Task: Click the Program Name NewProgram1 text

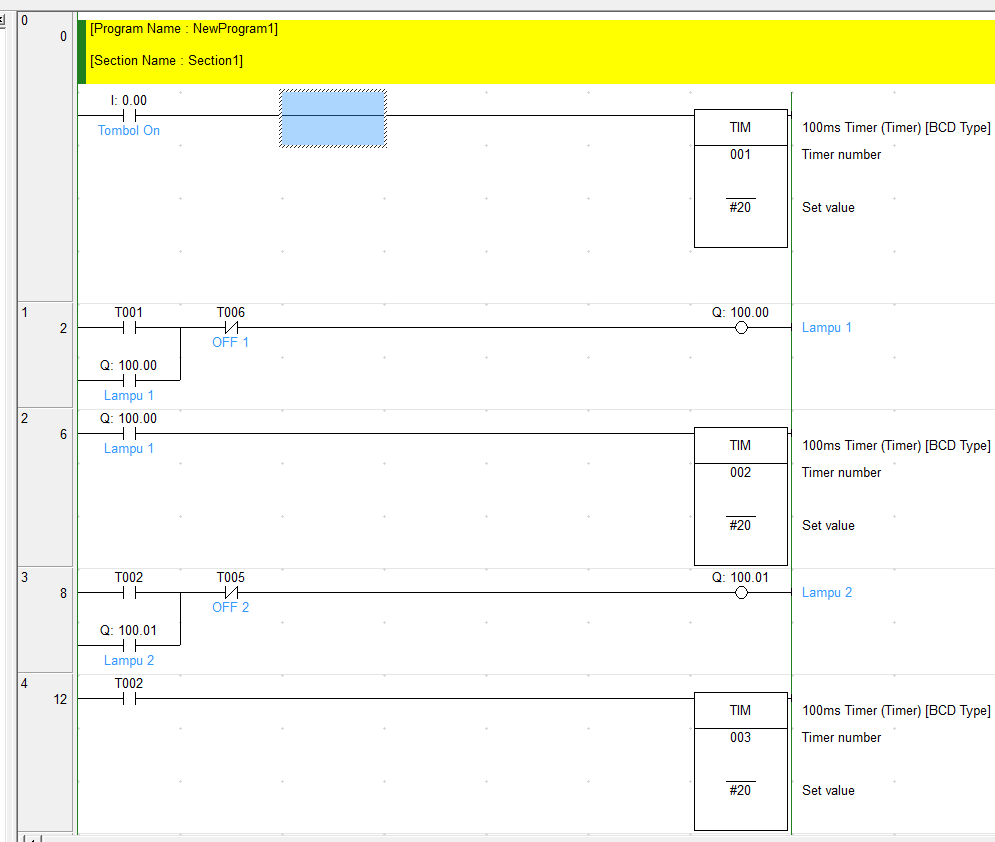Action: (183, 29)
